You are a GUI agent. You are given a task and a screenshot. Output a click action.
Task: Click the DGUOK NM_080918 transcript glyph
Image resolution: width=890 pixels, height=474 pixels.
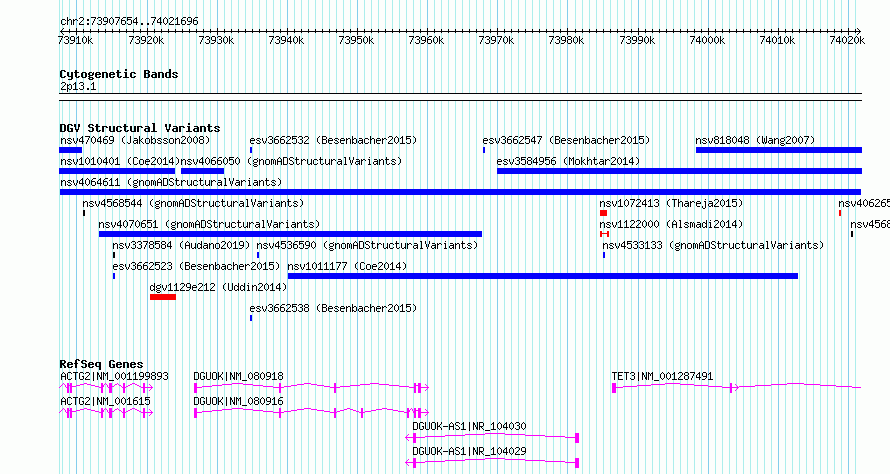[311, 388]
